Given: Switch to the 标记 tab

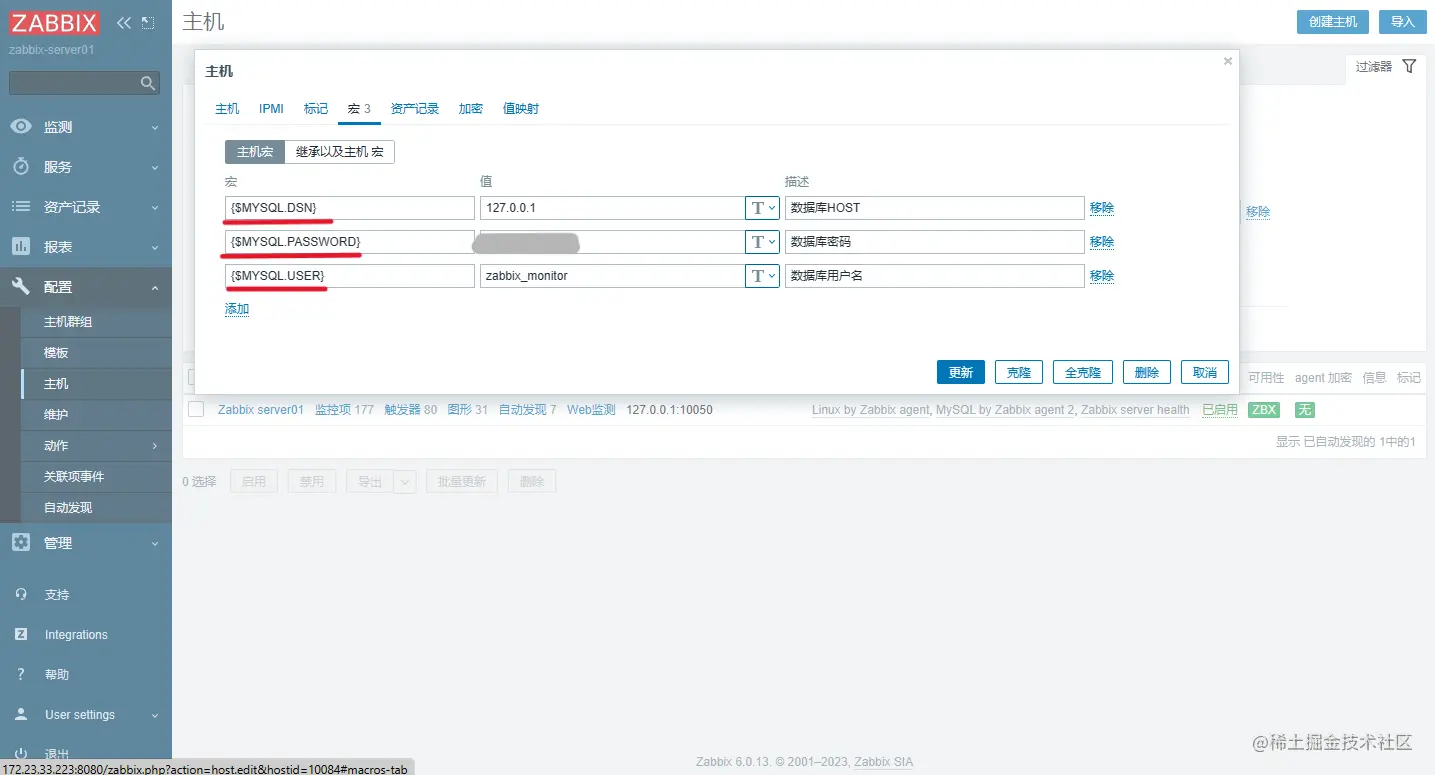Looking at the screenshot, I should 316,108.
